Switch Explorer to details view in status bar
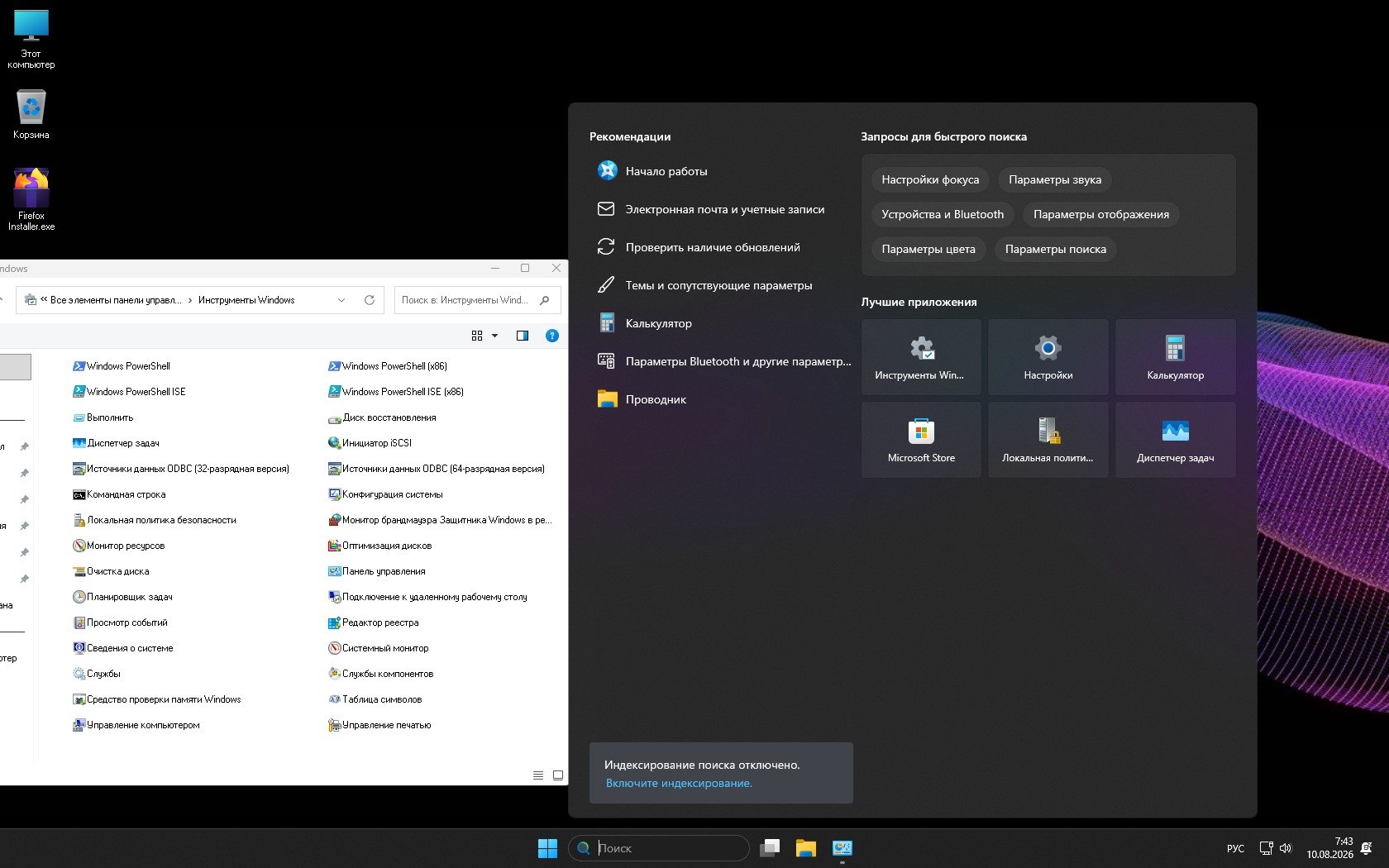The image size is (1389, 868). pos(538,775)
